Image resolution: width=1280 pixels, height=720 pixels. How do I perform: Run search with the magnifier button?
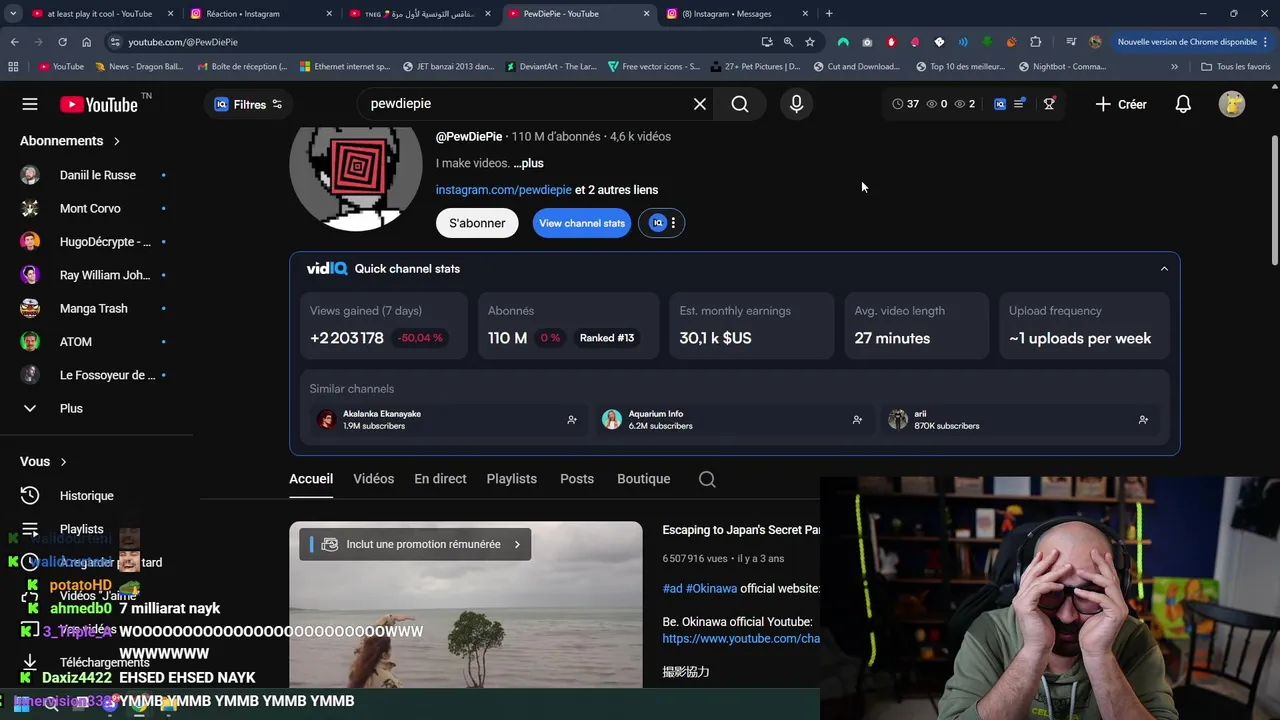(740, 104)
